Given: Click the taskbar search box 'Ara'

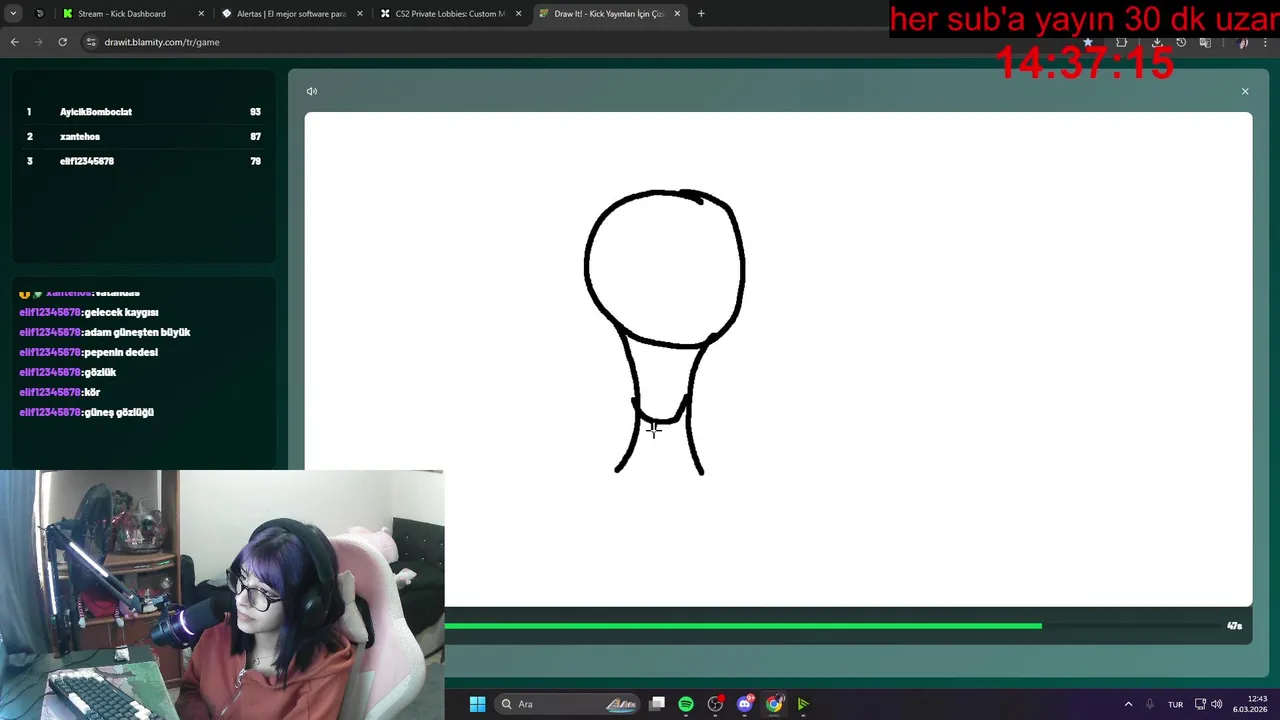Looking at the screenshot, I should pos(568,704).
